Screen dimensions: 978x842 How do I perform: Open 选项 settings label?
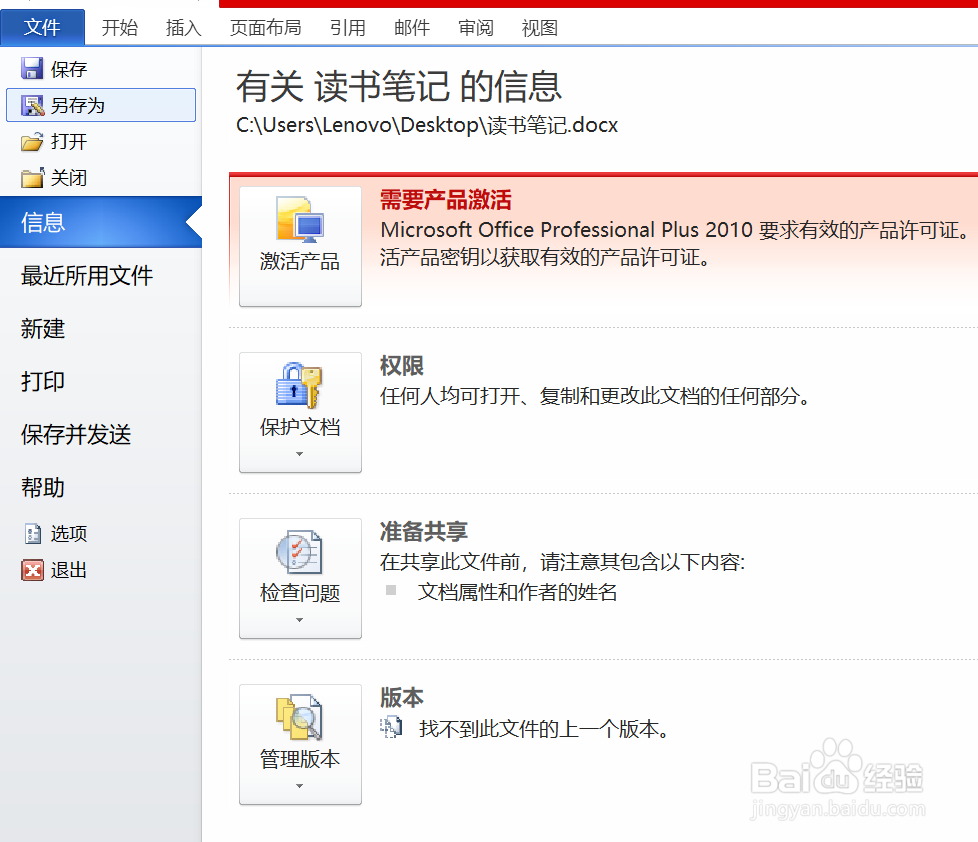tap(69, 533)
